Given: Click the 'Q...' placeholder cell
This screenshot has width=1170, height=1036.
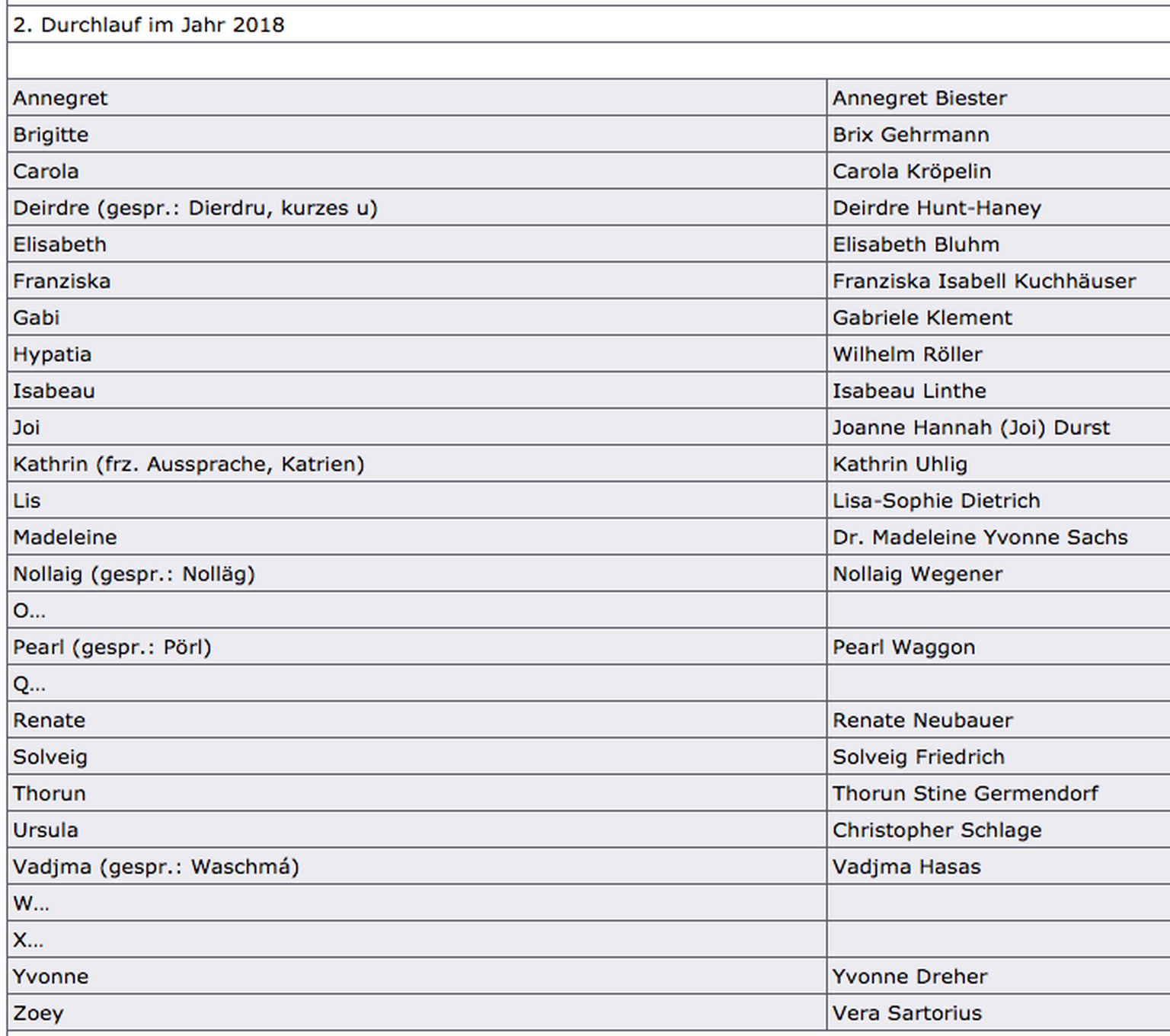Looking at the screenshot, I should point(30,684).
